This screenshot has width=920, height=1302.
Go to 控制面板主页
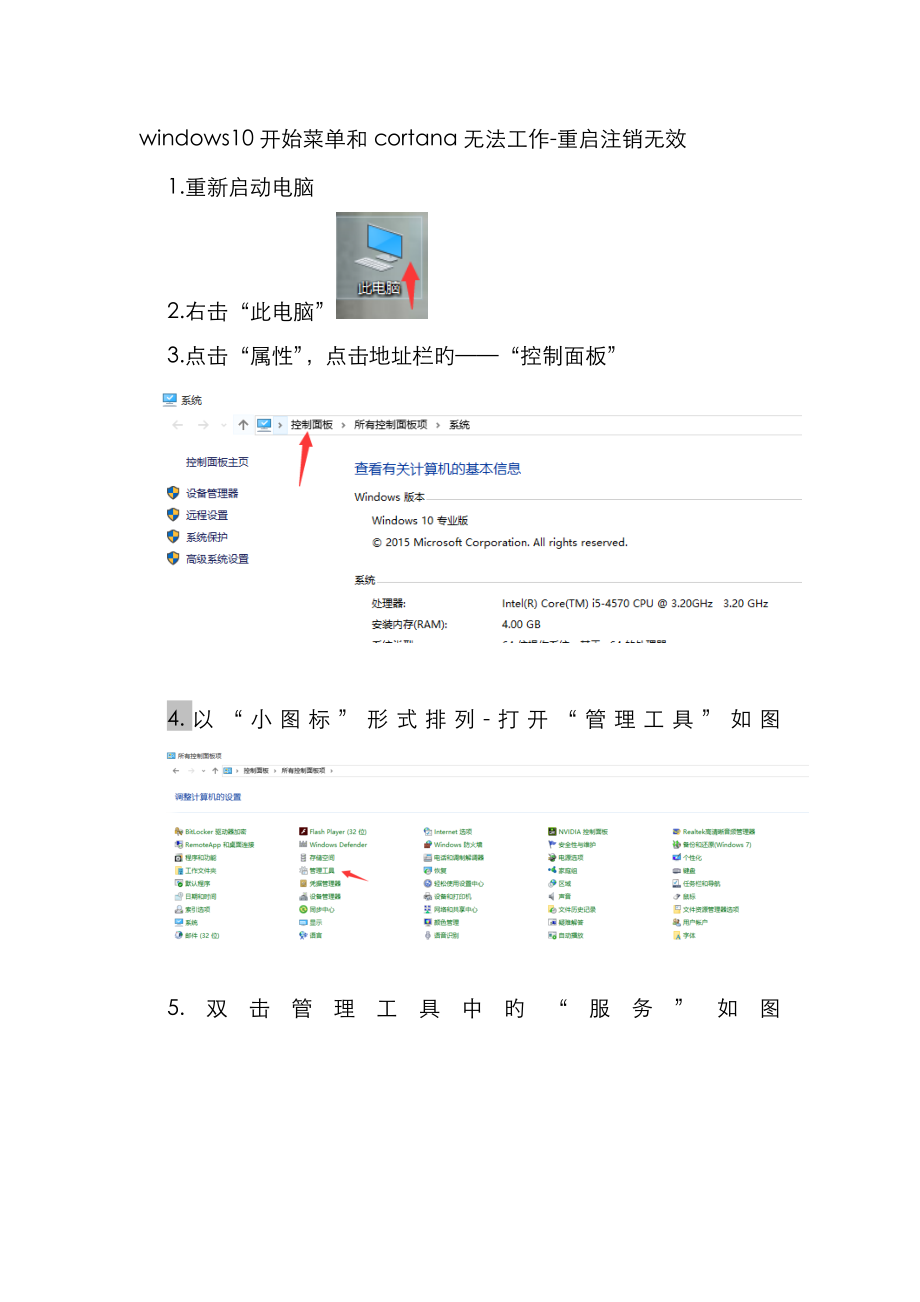point(217,462)
